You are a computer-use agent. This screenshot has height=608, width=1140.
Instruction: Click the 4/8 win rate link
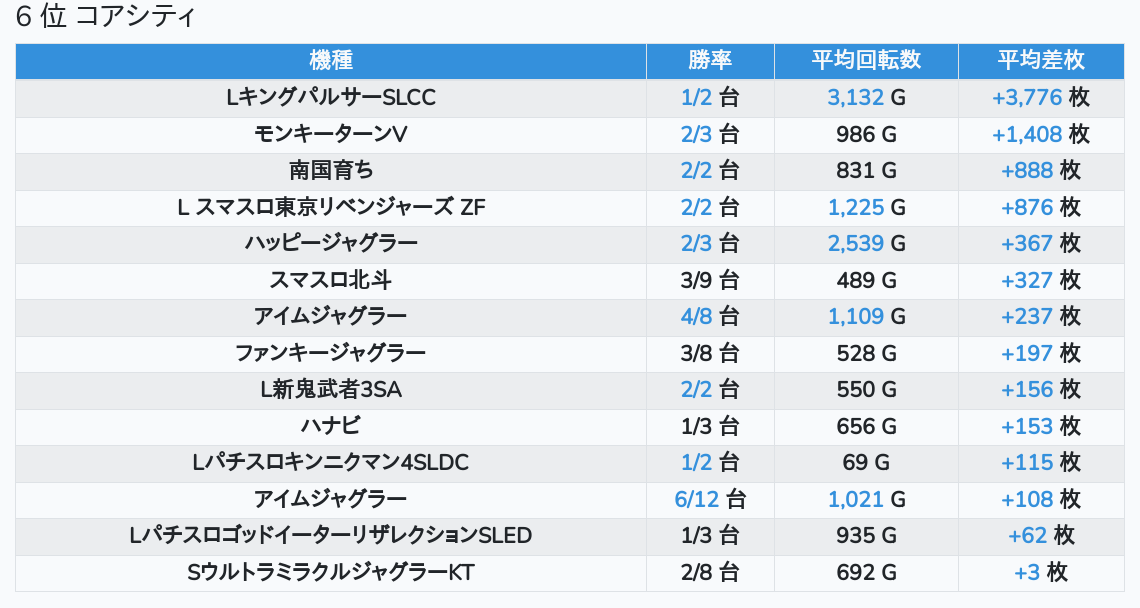click(695, 316)
